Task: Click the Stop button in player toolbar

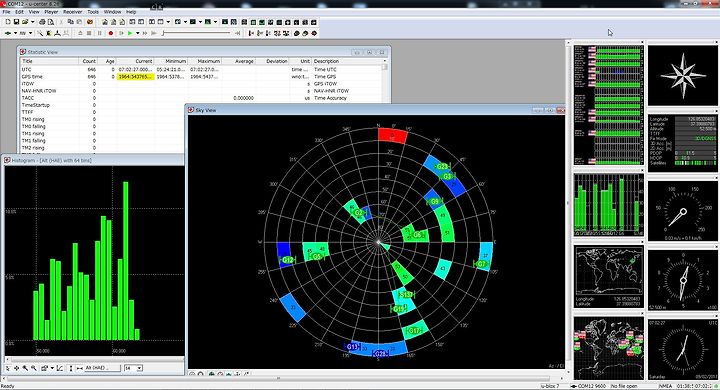Action: click(89, 33)
